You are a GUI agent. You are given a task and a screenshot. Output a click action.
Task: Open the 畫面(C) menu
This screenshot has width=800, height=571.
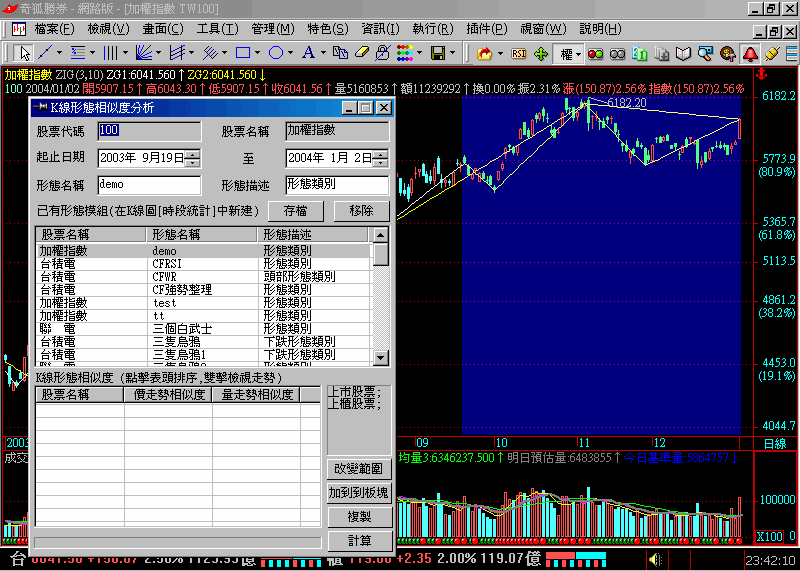[x=163, y=29]
